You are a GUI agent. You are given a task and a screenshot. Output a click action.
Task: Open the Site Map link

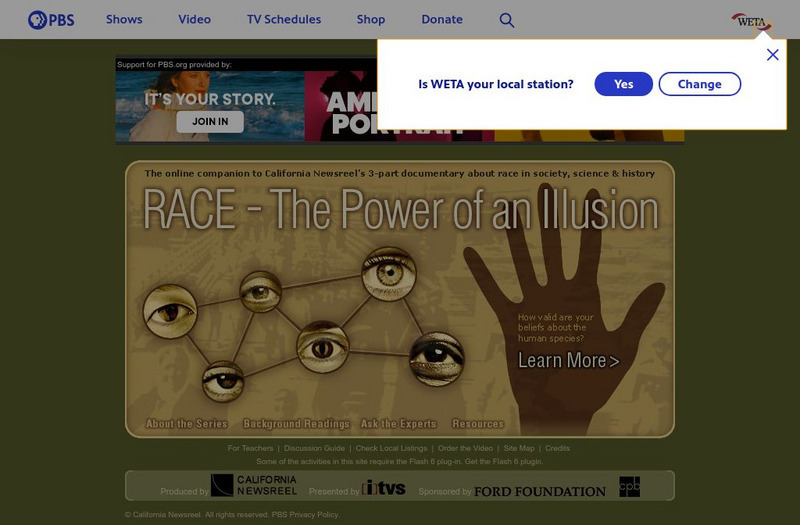(519, 448)
